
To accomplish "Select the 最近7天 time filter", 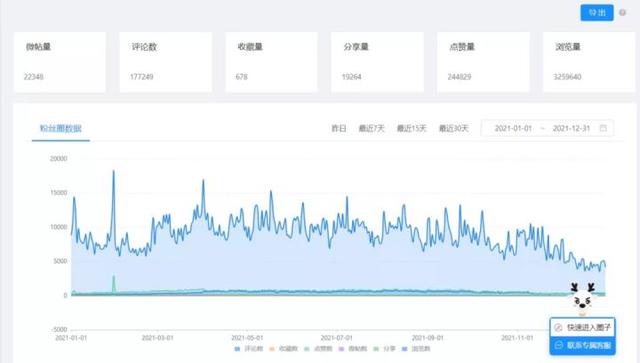I will click(371, 128).
